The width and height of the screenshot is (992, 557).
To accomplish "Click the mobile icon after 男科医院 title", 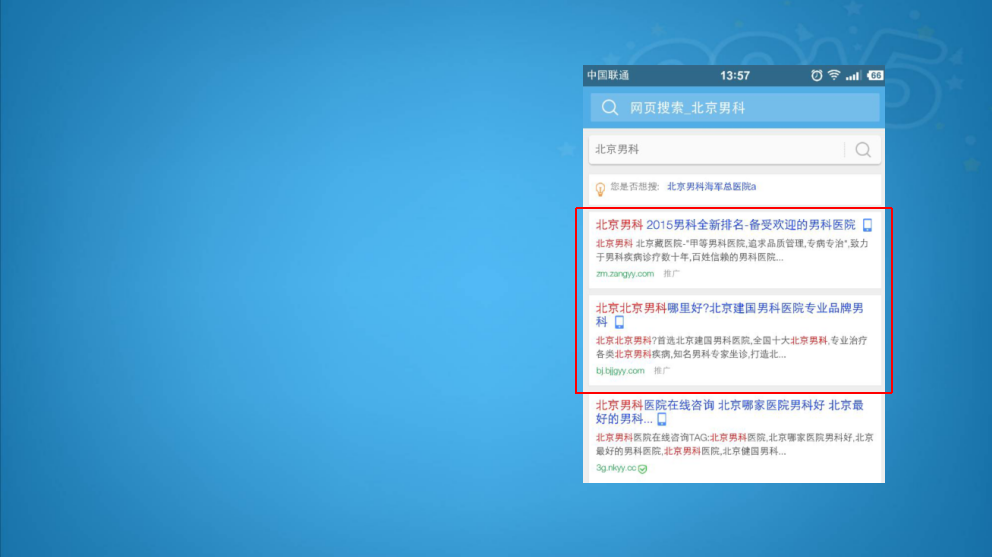I will tap(867, 225).
